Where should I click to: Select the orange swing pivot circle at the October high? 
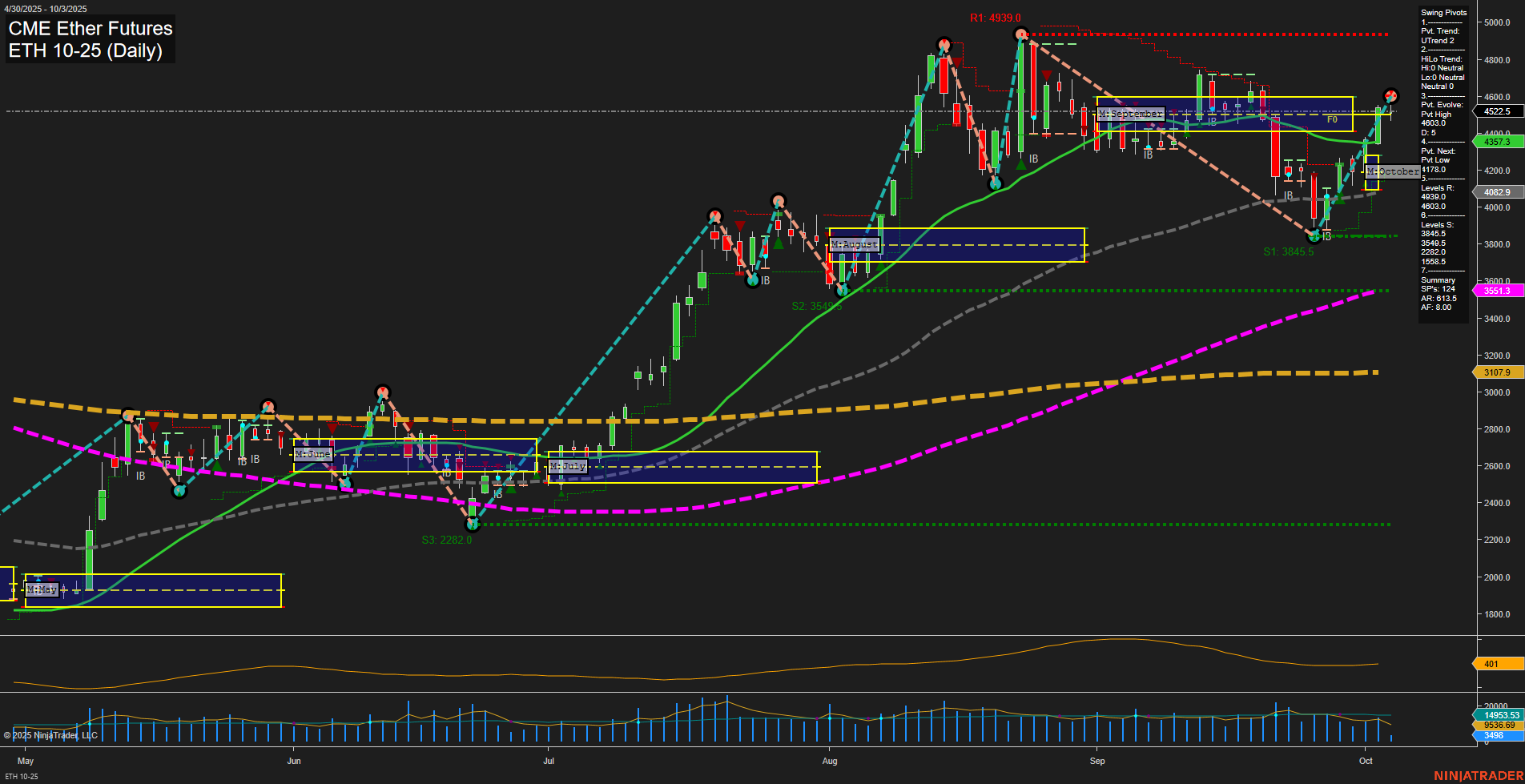(1391, 96)
